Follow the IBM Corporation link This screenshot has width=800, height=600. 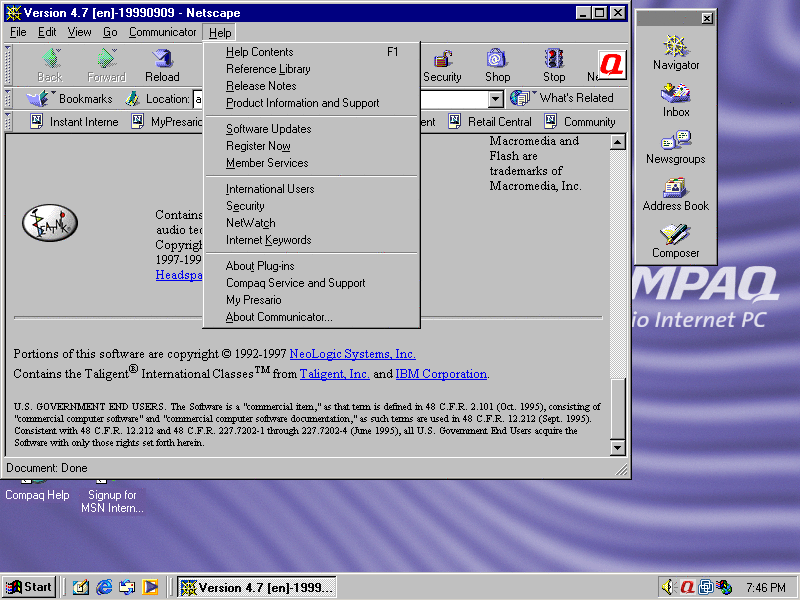pos(441,374)
